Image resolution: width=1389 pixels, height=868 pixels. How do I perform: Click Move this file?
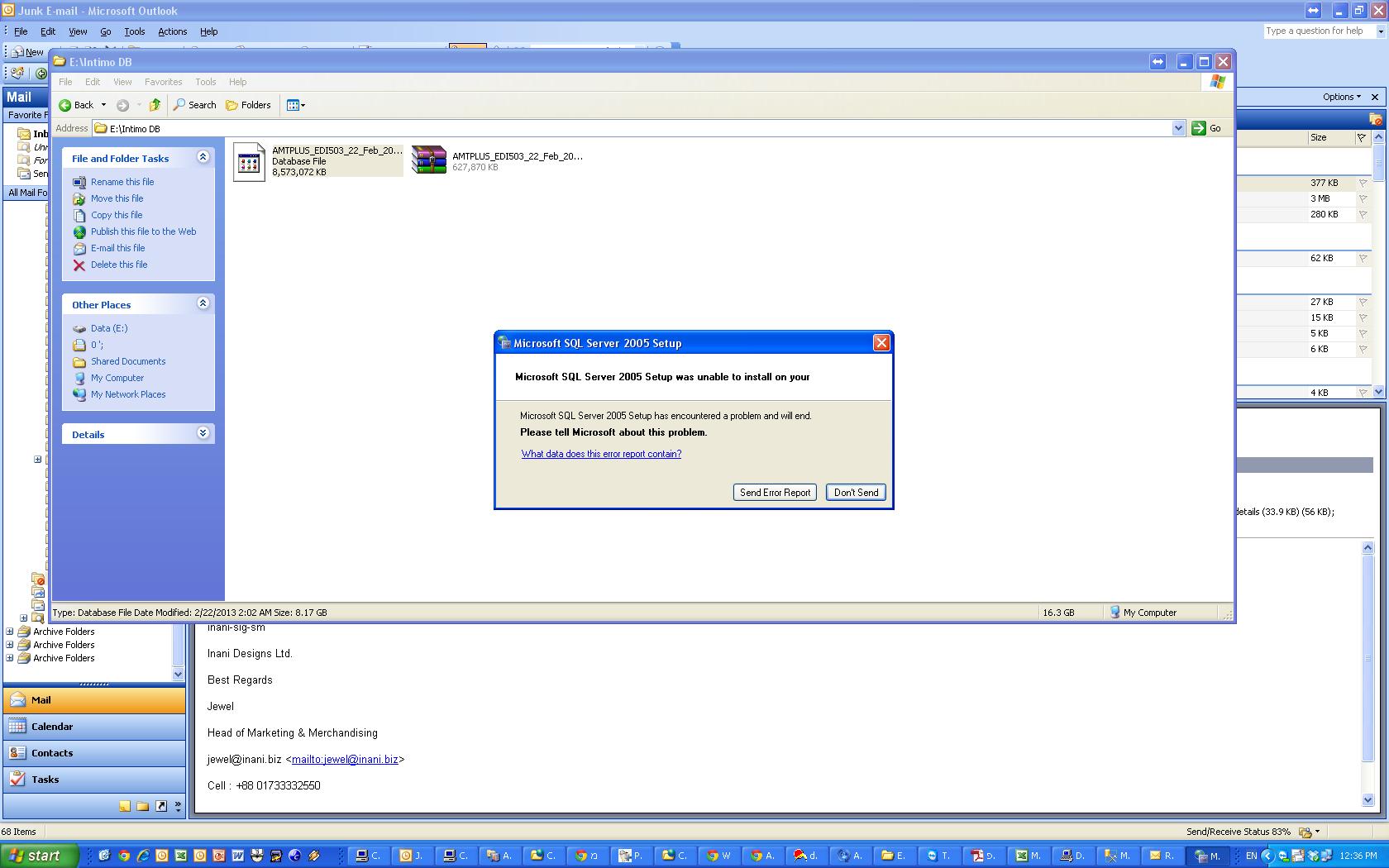pos(117,198)
